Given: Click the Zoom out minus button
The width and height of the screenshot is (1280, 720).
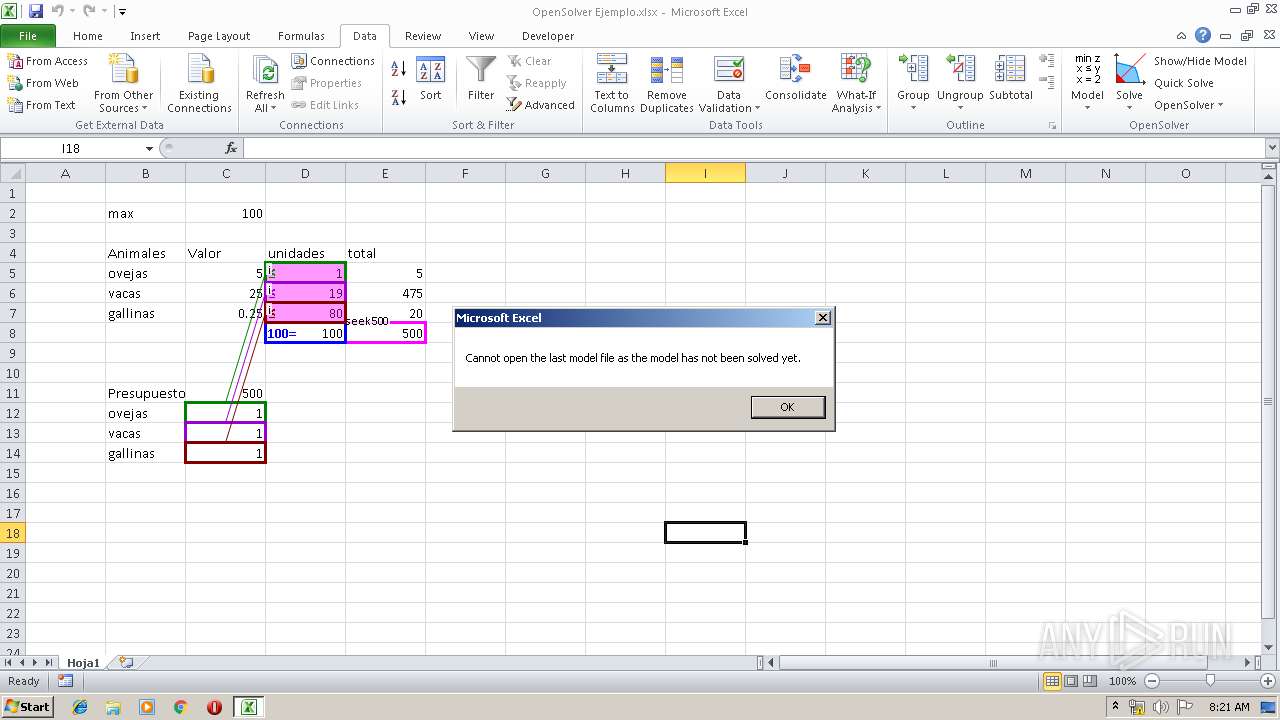Looking at the screenshot, I should click(x=1151, y=681).
